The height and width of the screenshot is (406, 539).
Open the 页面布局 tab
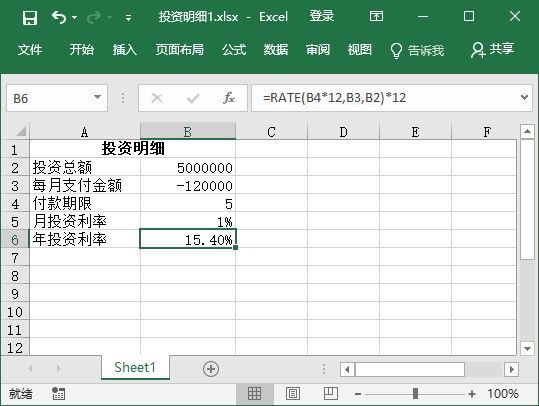point(179,50)
